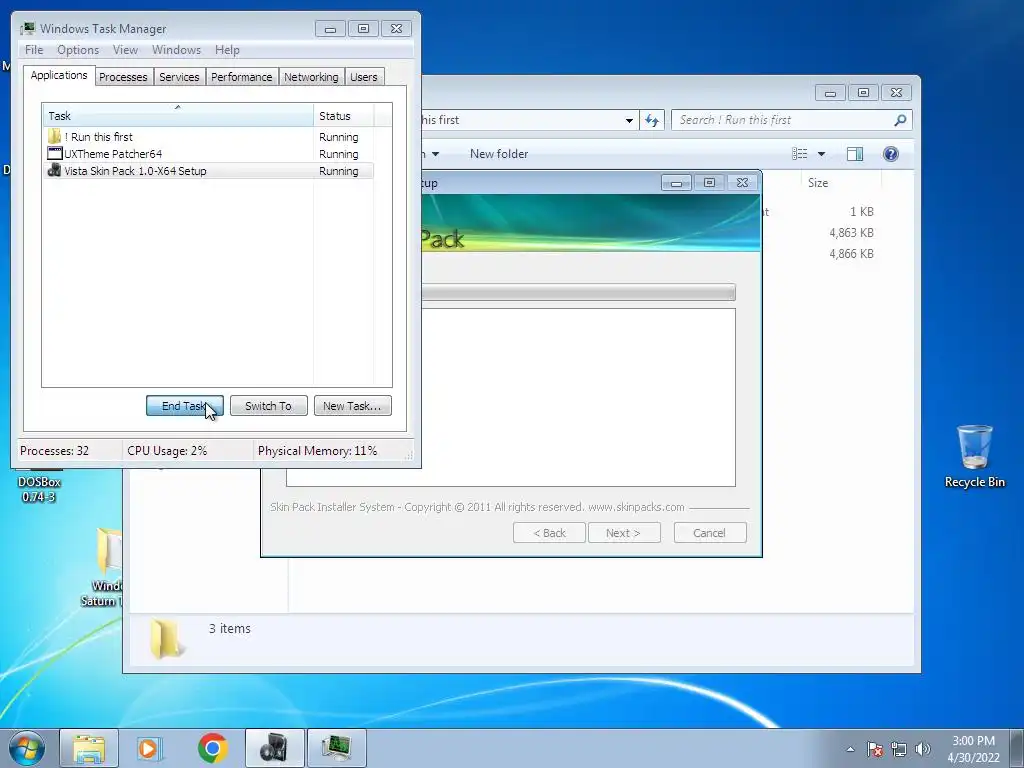Click the 1 KB file size cell
This screenshot has height=768, width=1024.
pos(861,212)
